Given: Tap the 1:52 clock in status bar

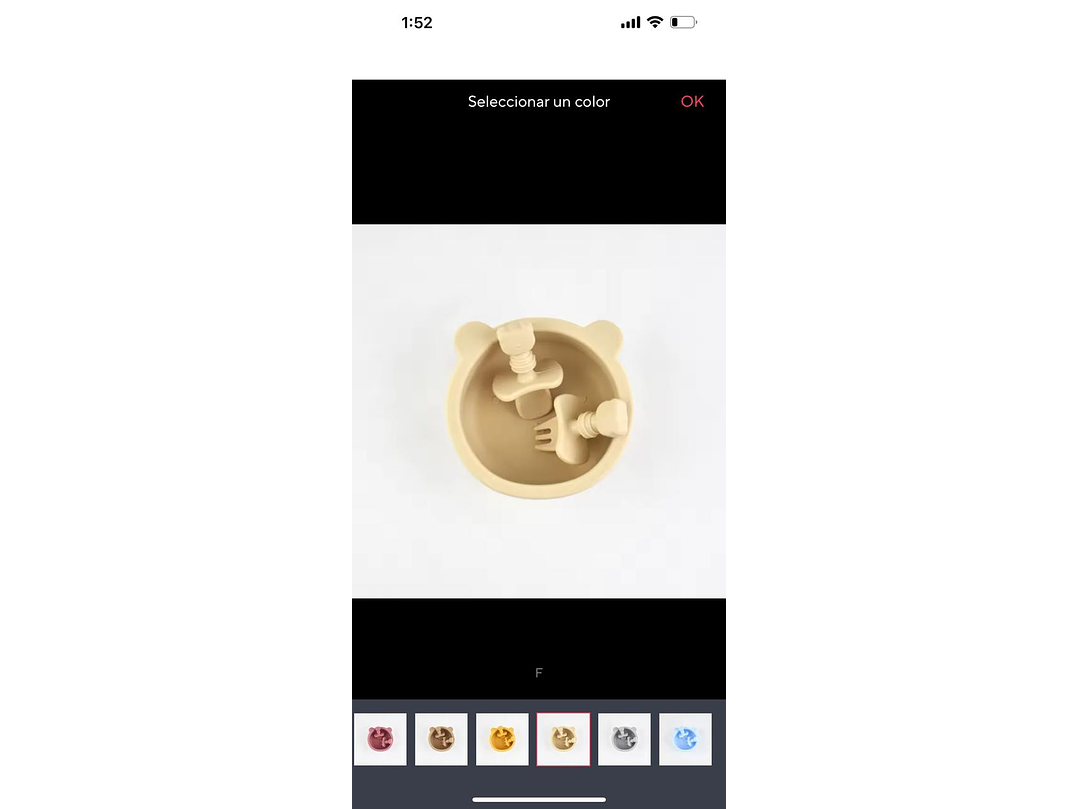Looking at the screenshot, I should [x=417, y=23].
